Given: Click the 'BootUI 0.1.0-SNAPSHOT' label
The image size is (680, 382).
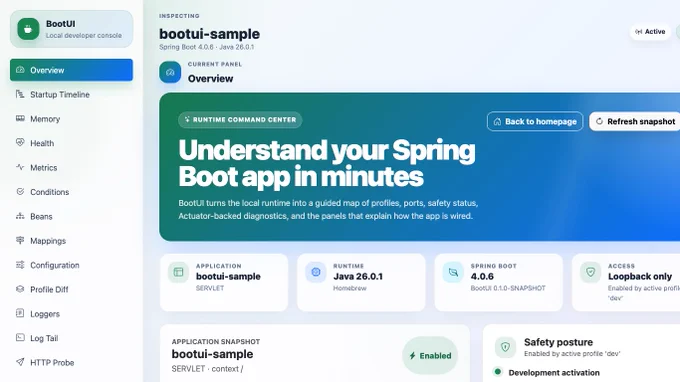Looking at the screenshot, I should pyautogui.click(x=508, y=288).
